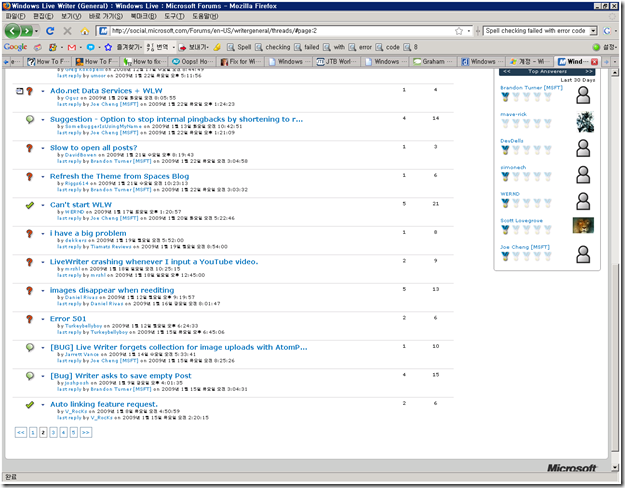
Task: Open the Edit menu
Action: coord(43,16)
